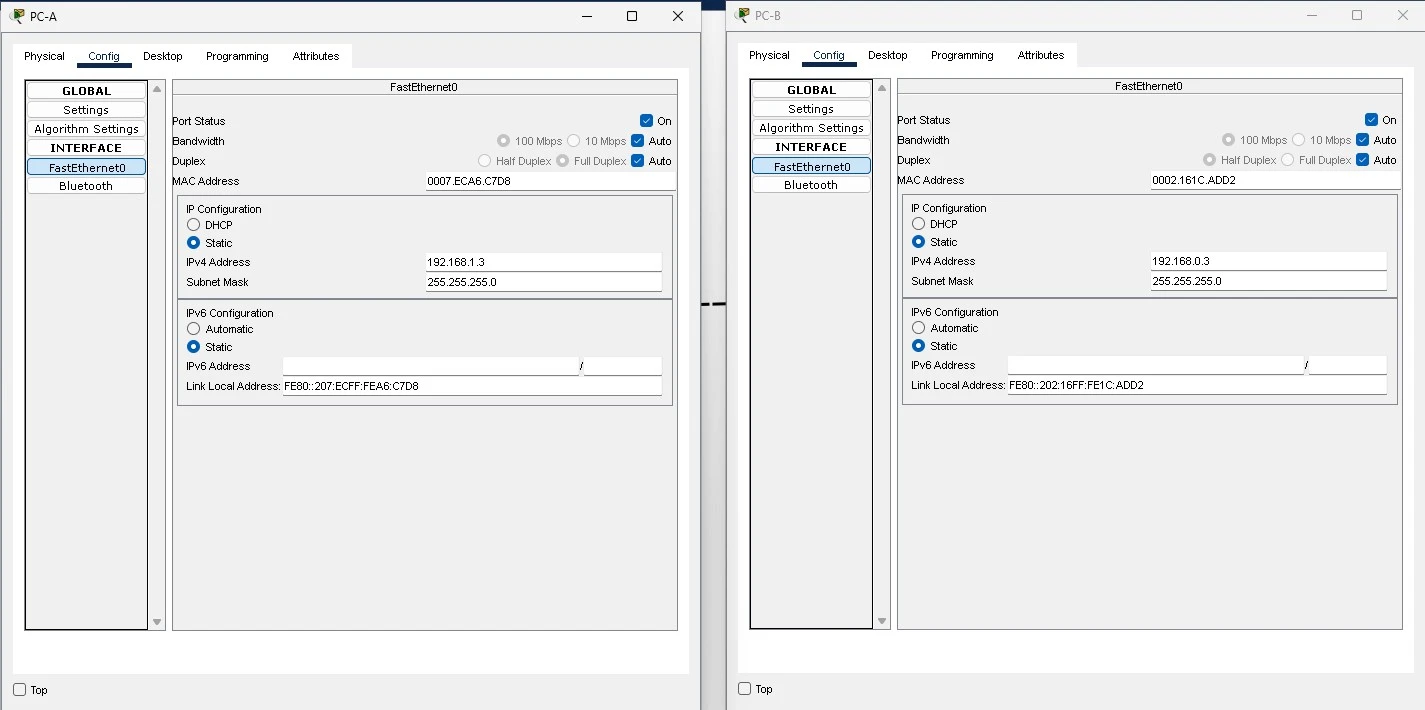
Task: Select Static IP configuration in PC-B
Action: point(918,242)
